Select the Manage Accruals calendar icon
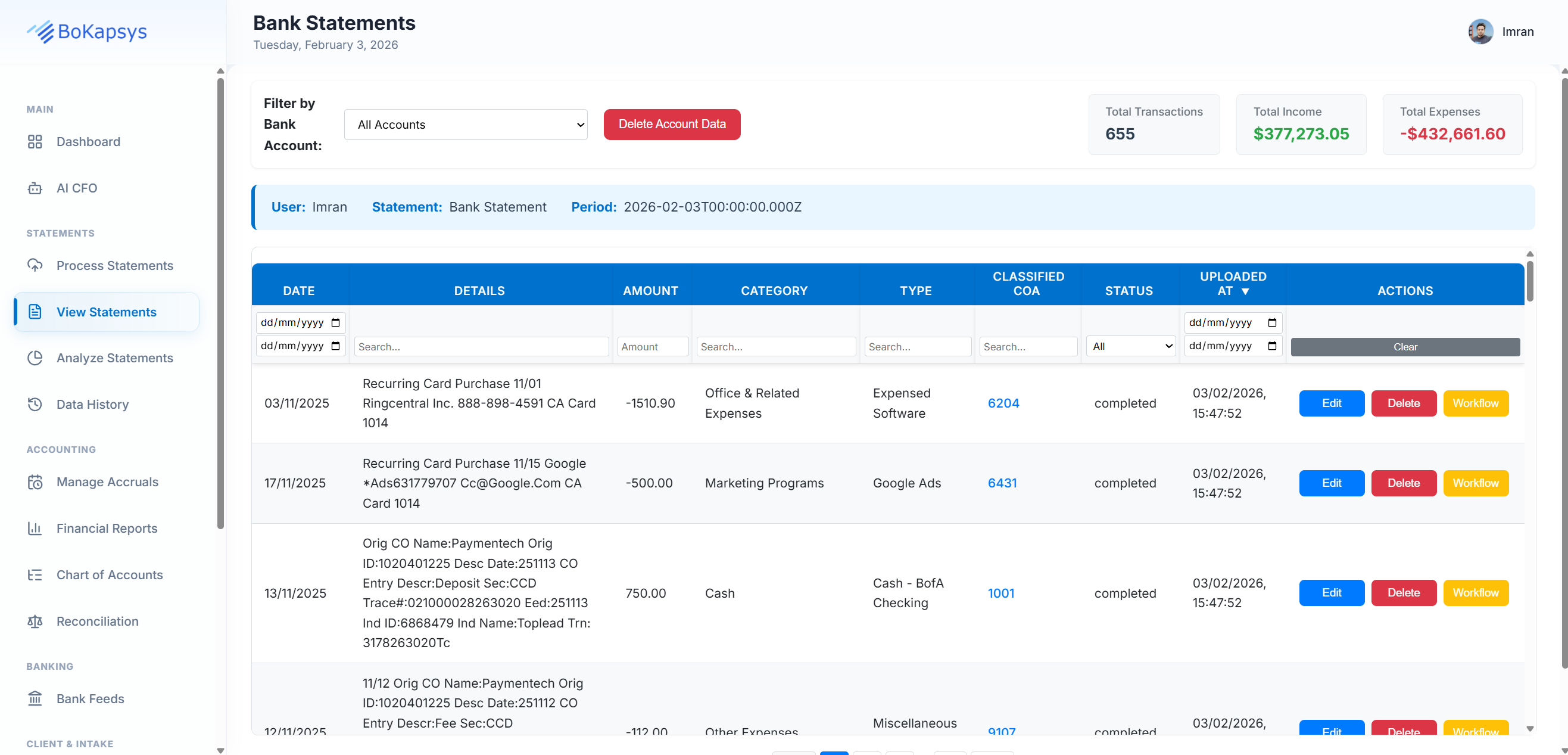The height and width of the screenshot is (755, 1568). (35, 481)
